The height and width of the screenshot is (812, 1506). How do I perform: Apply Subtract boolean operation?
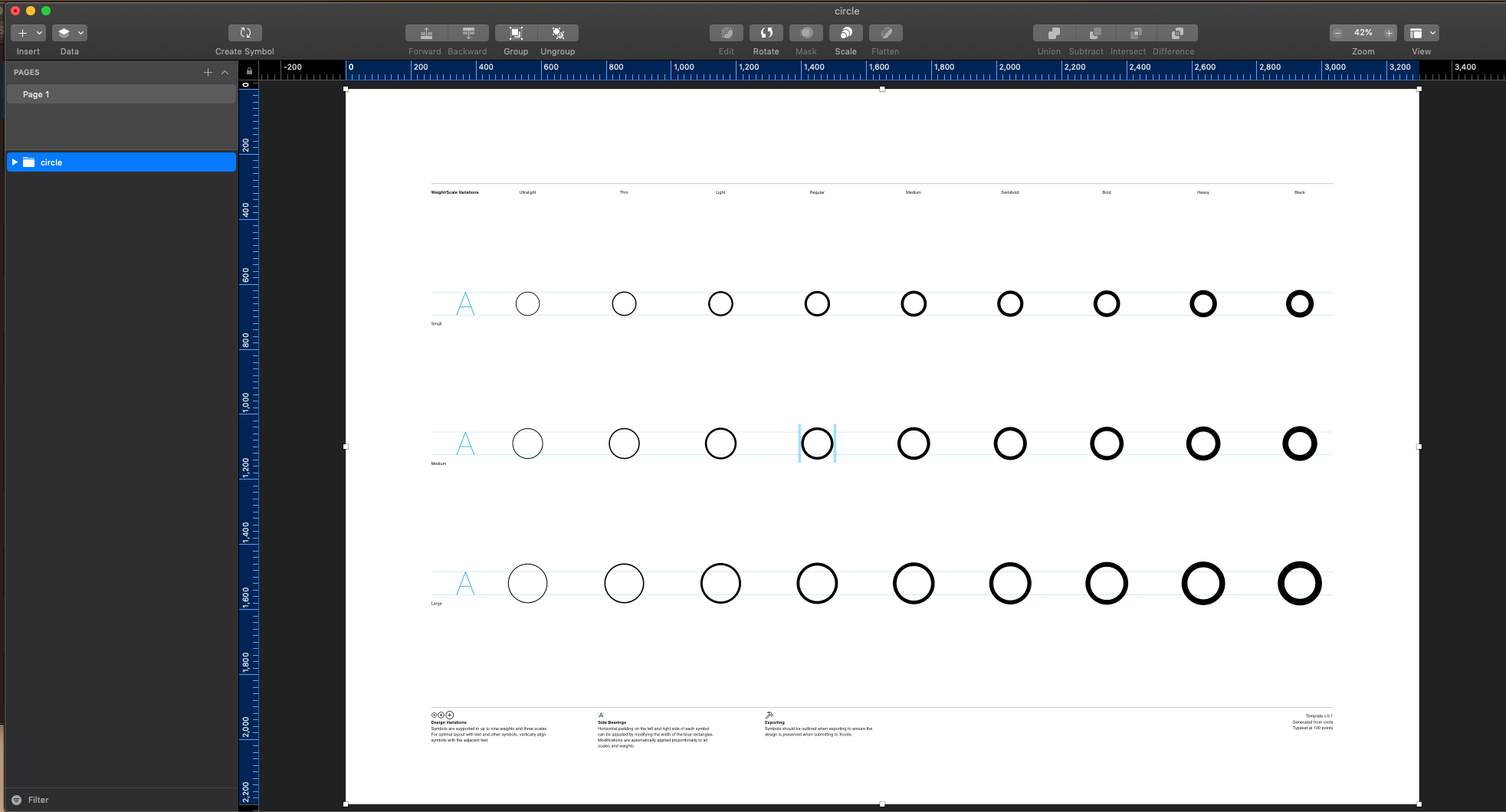[1095, 33]
